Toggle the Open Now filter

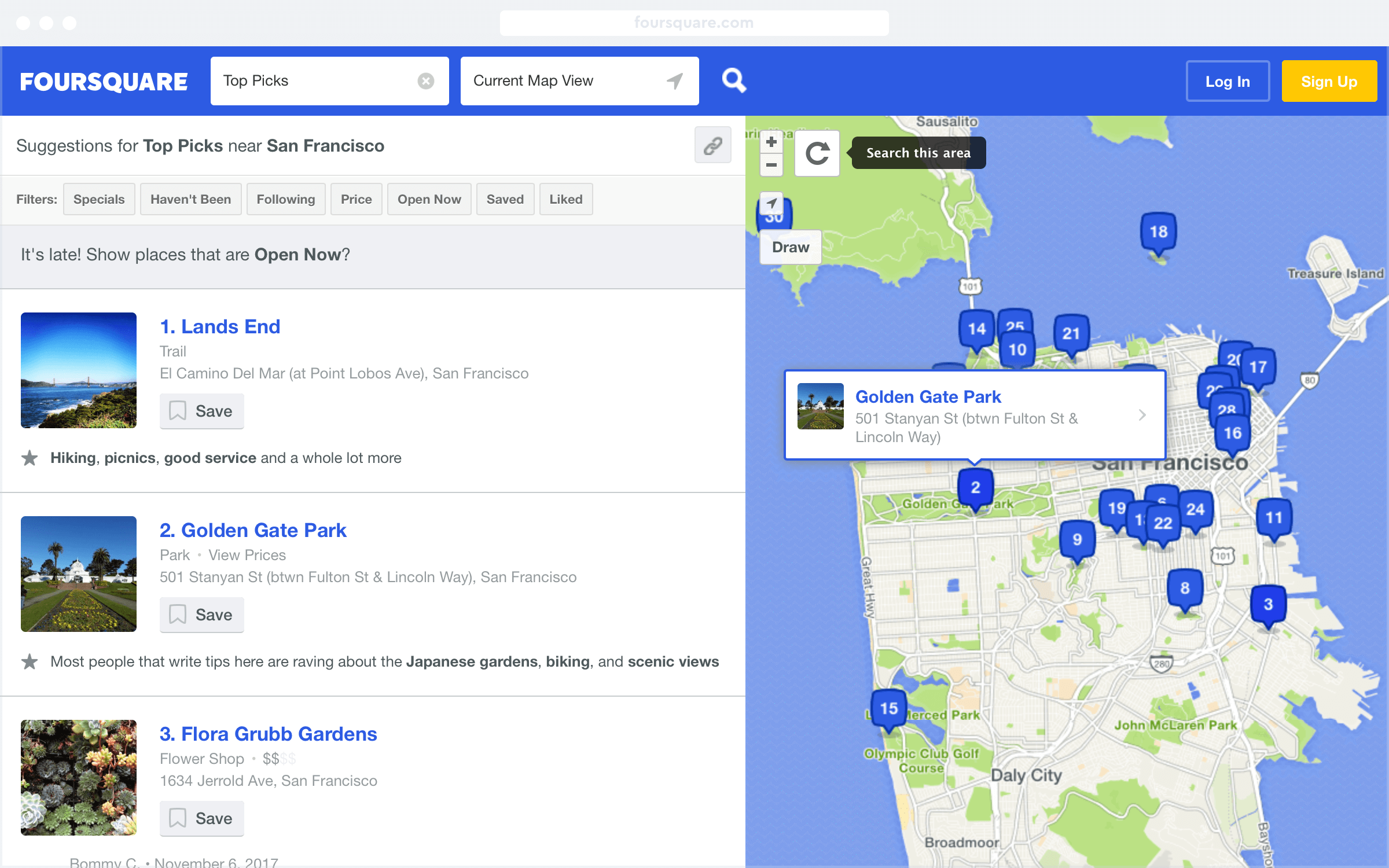coord(429,199)
